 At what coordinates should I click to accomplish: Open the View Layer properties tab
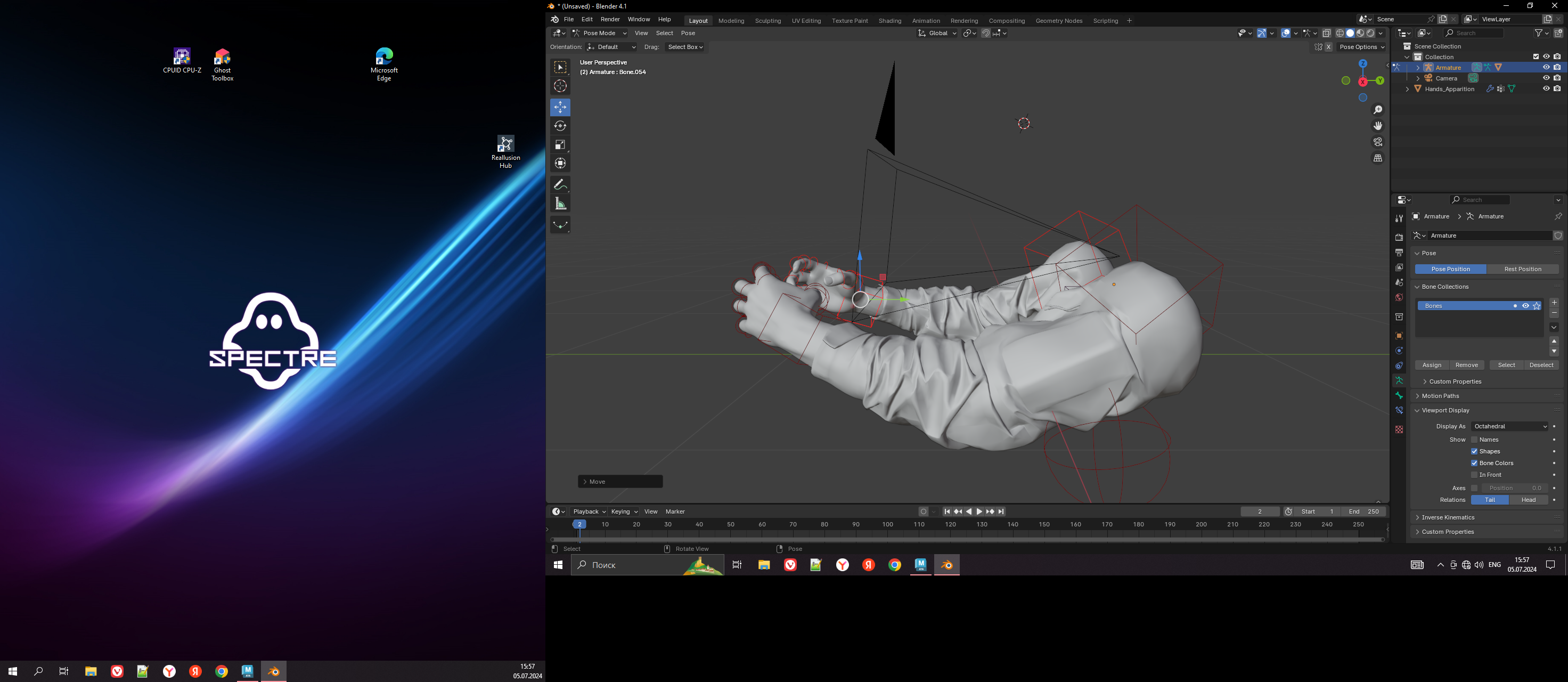1399,267
